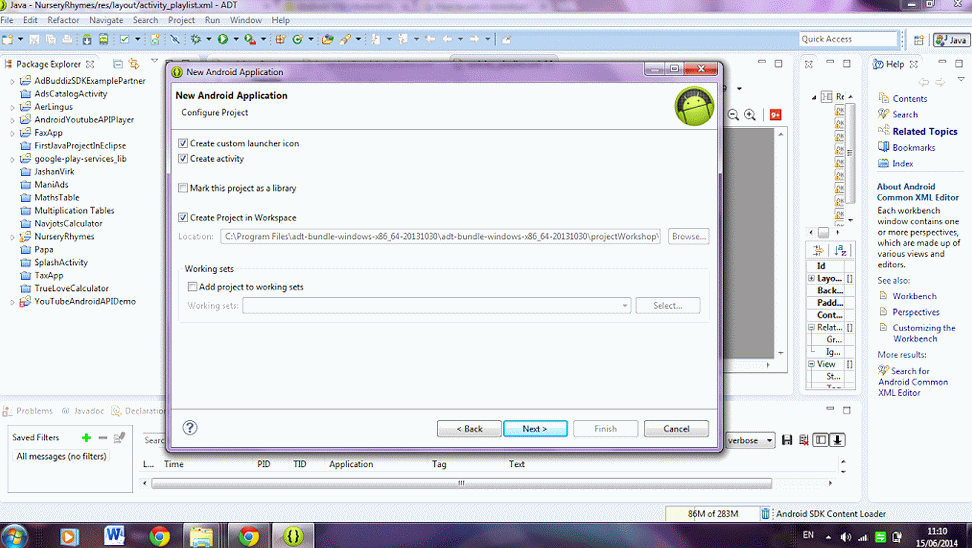Collapse All in Package Explorer
Viewport: 972px width, 548px height.
click(118, 64)
